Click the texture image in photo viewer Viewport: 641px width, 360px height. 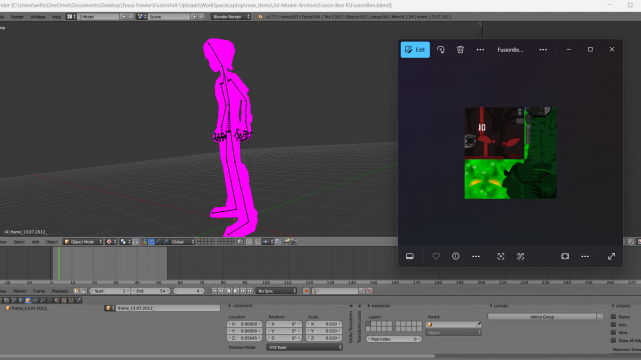511,153
